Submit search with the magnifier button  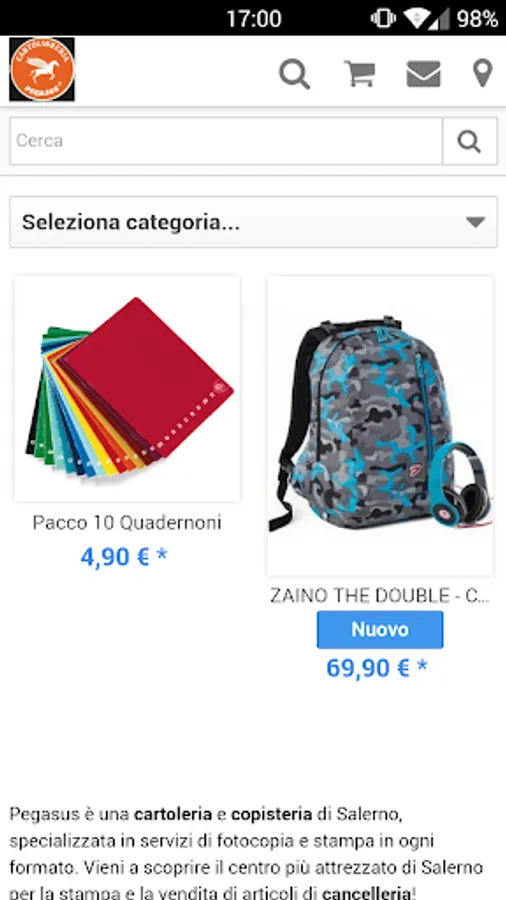[x=469, y=141]
